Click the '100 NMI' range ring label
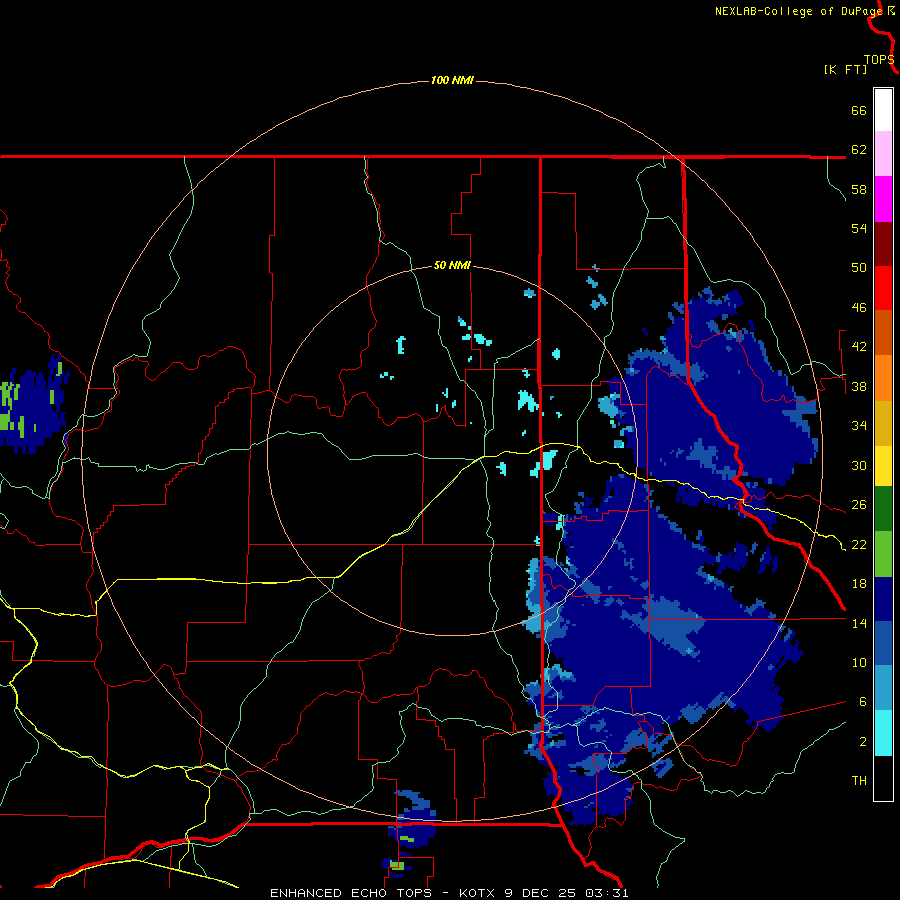Screen dimensions: 900x900 [452, 80]
